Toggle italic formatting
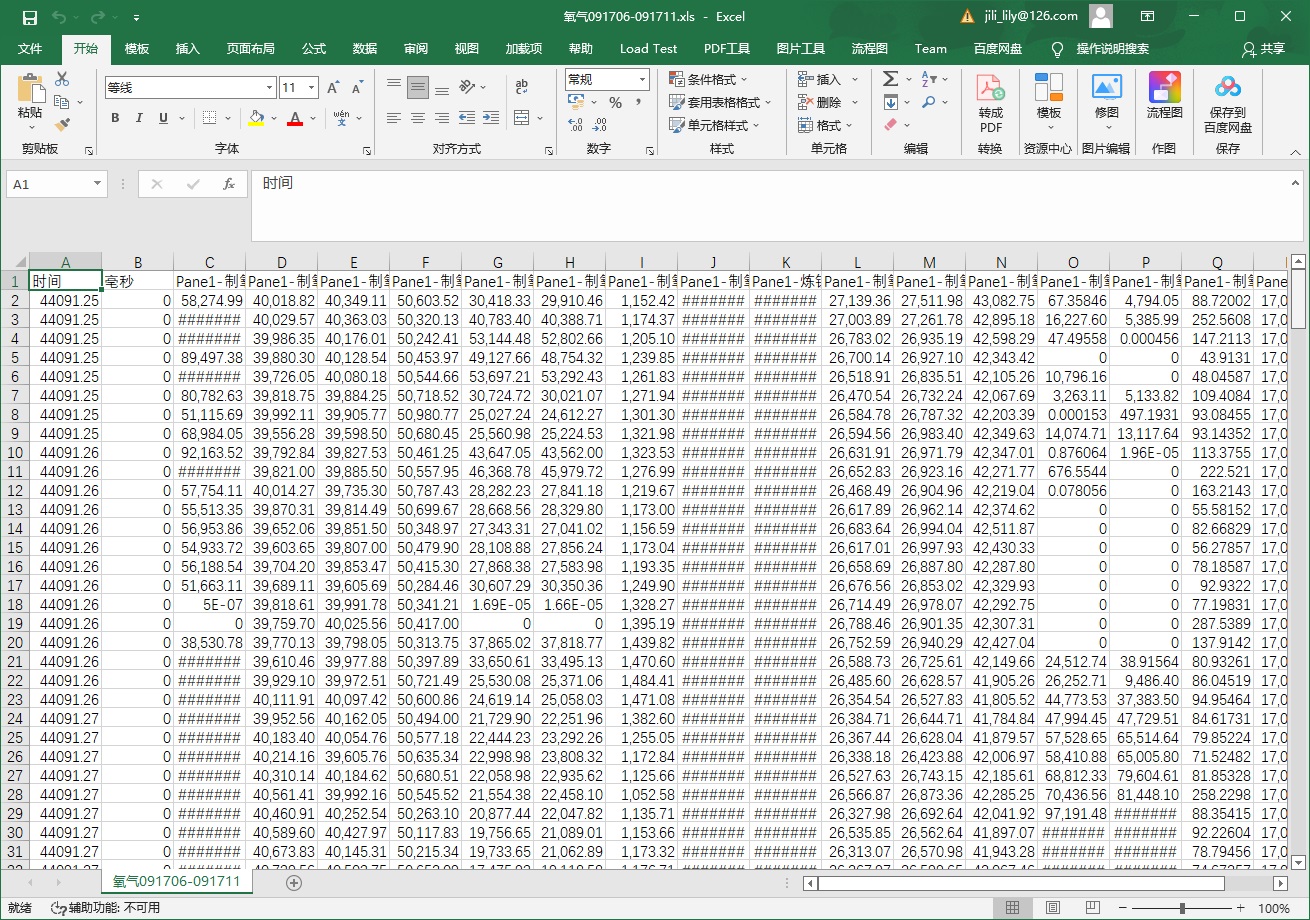1310x920 pixels. pyautogui.click(x=139, y=118)
